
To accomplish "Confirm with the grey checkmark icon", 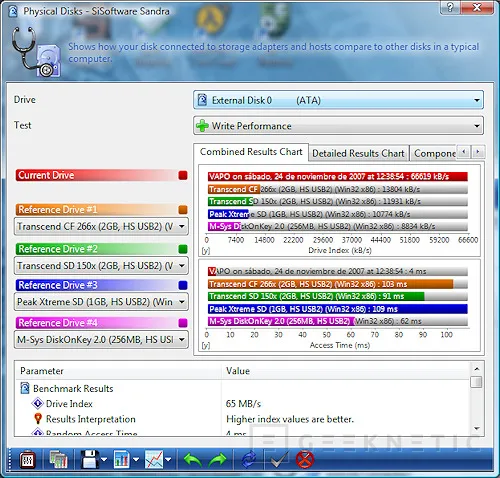I will (279, 460).
